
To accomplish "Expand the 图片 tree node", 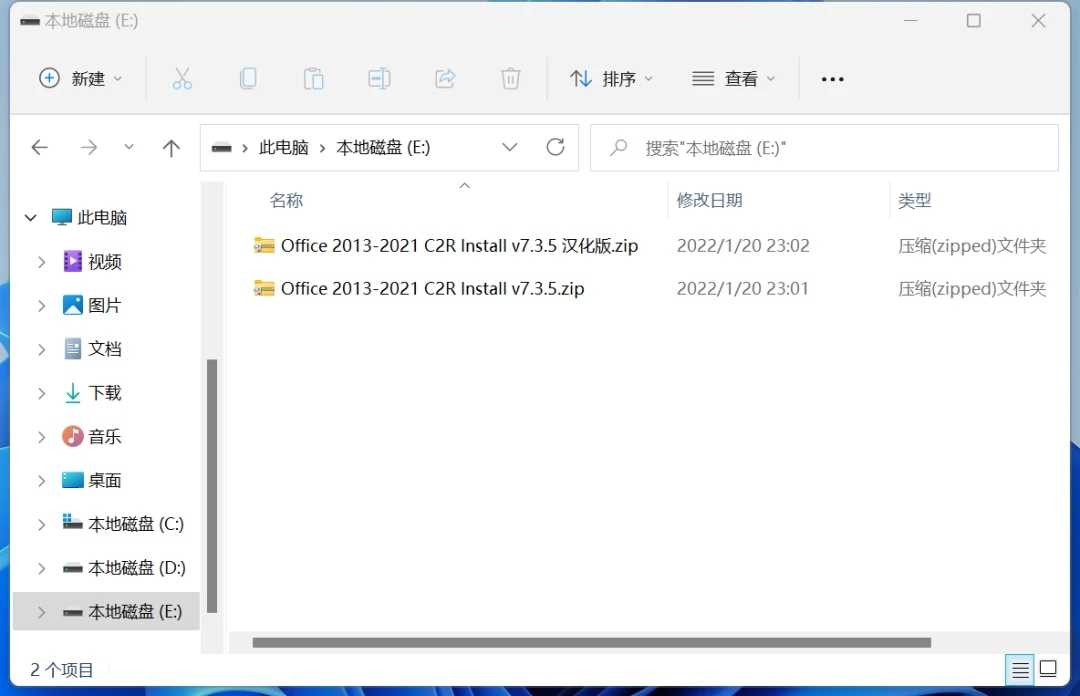I will click(41, 305).
